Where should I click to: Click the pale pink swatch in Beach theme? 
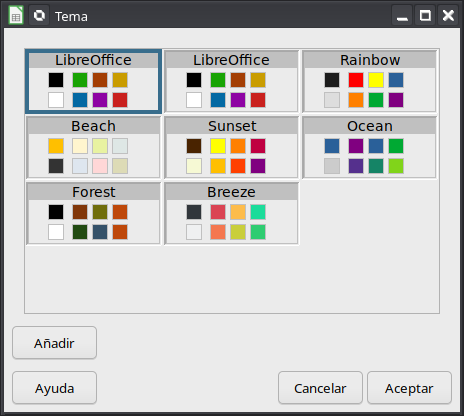click(x=100, y=166)
